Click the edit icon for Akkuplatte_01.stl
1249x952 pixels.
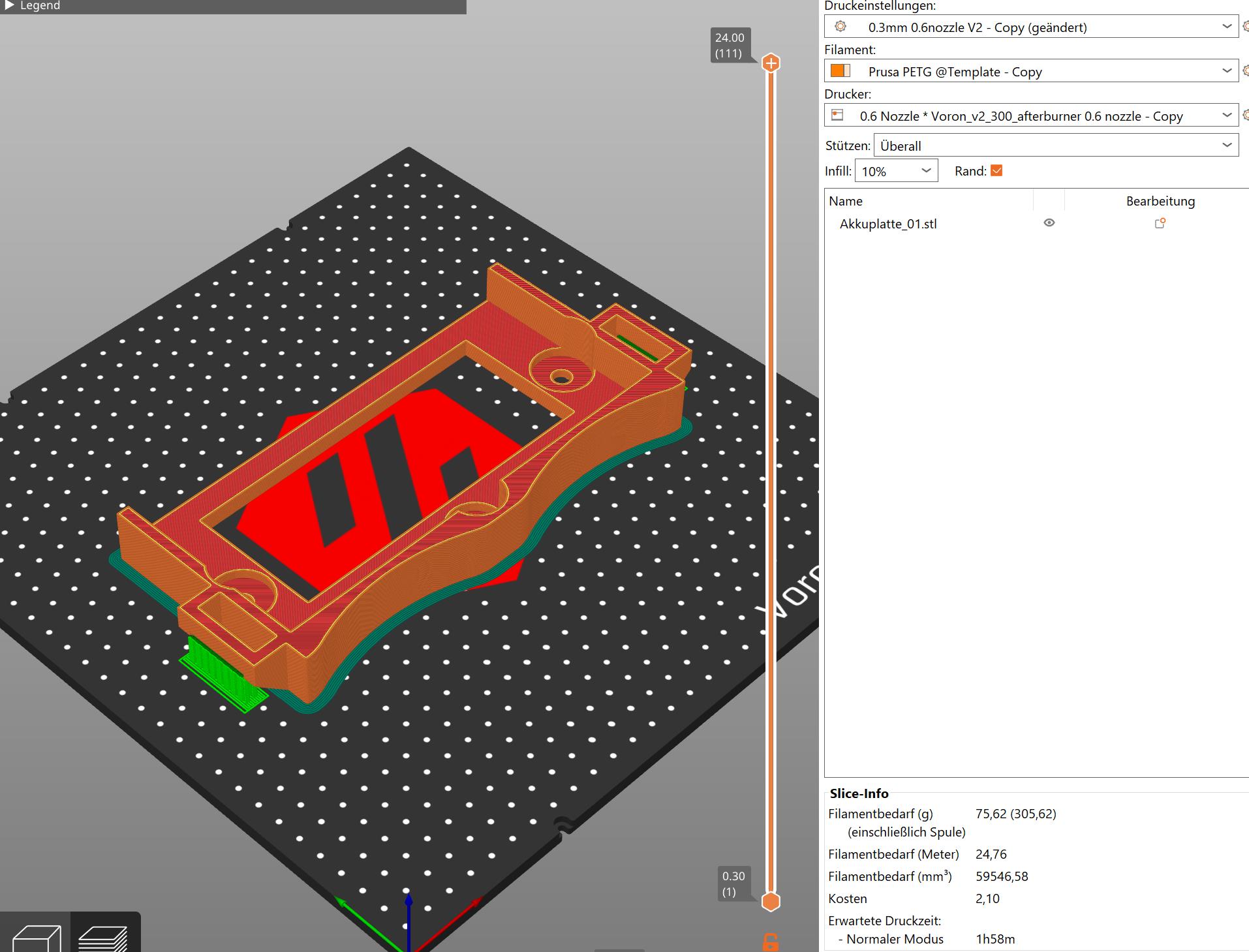point(1160,223)
